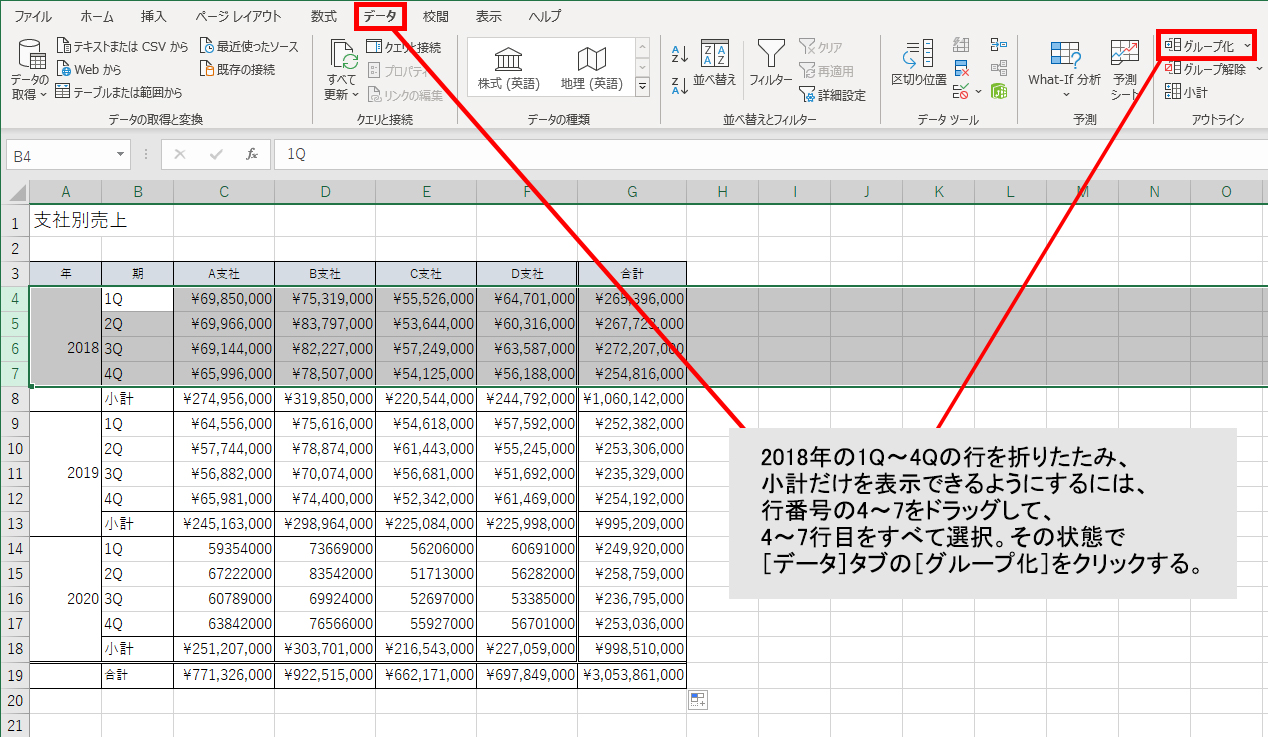This screenshot has width=1268, height=737.
Task: Click the 予測シート forecast sheet icon
Action: point(1124,70)
